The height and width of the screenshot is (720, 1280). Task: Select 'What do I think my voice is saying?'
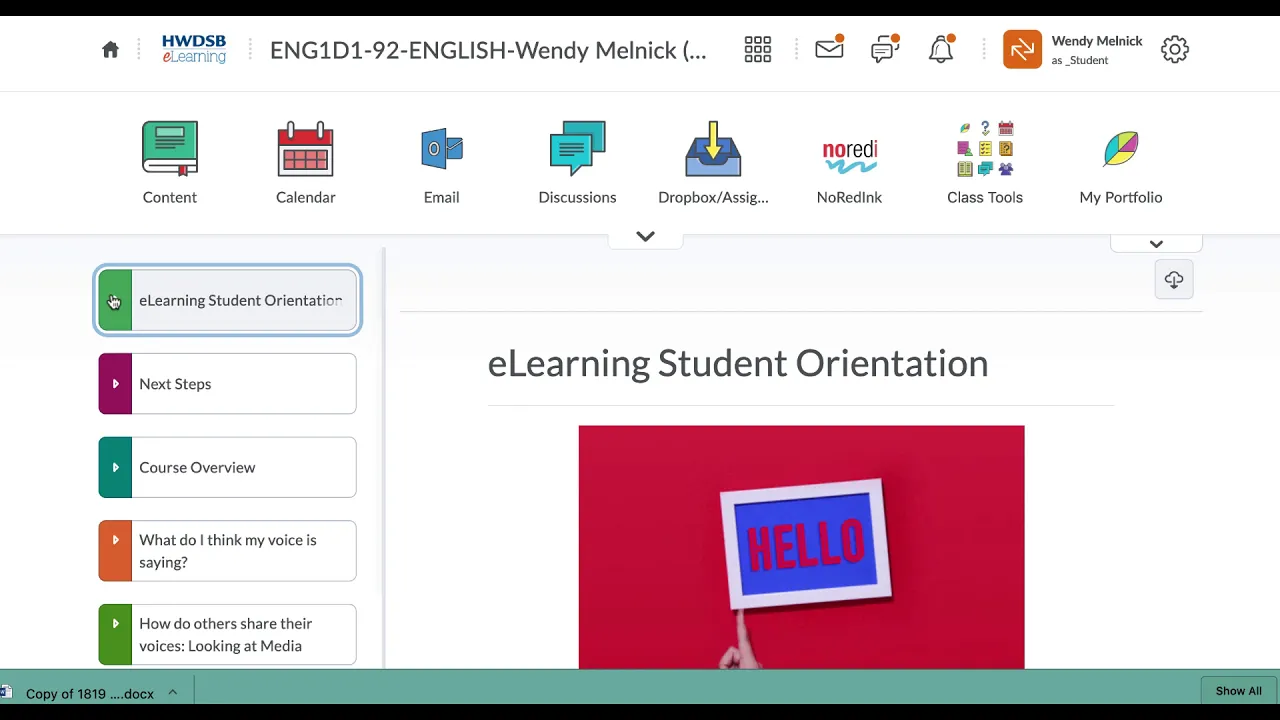[x=227, y=551]
